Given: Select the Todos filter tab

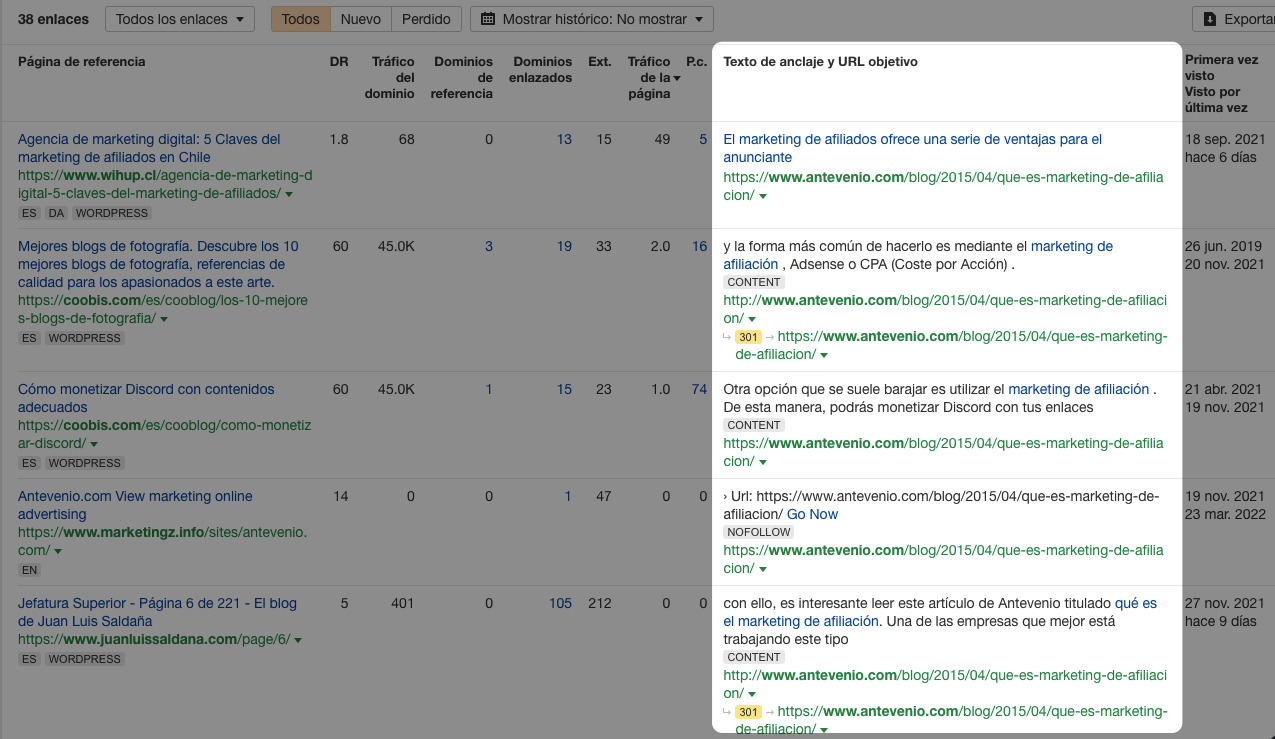Looking at the screenshot, I should point(301,19).
